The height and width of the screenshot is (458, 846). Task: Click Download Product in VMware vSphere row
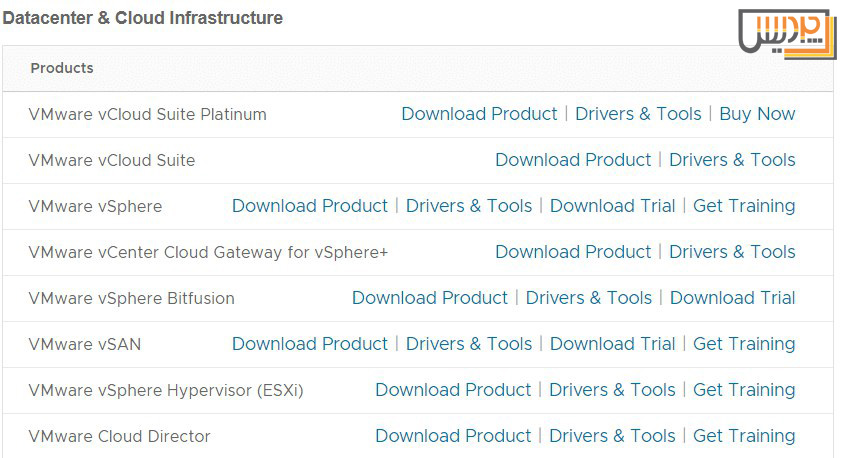pyautogui.click(x=310, y=206)
